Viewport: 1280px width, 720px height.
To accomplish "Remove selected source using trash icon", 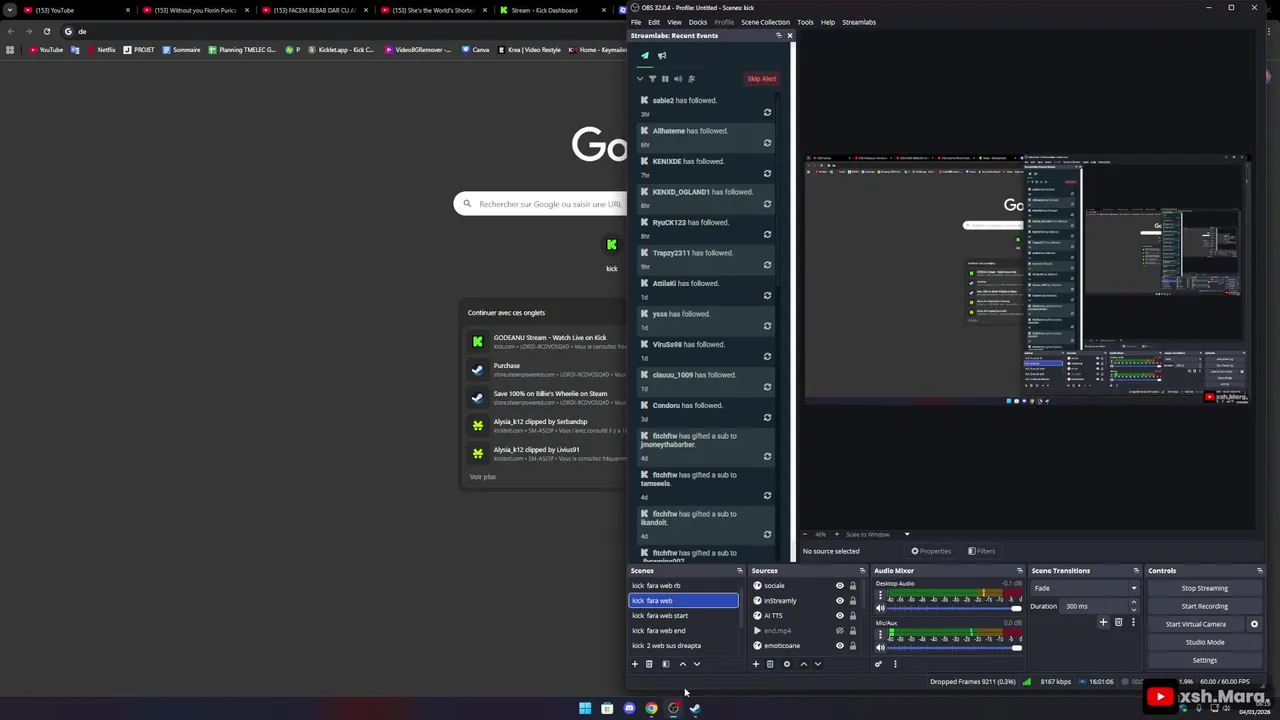I will coord(770,664).
